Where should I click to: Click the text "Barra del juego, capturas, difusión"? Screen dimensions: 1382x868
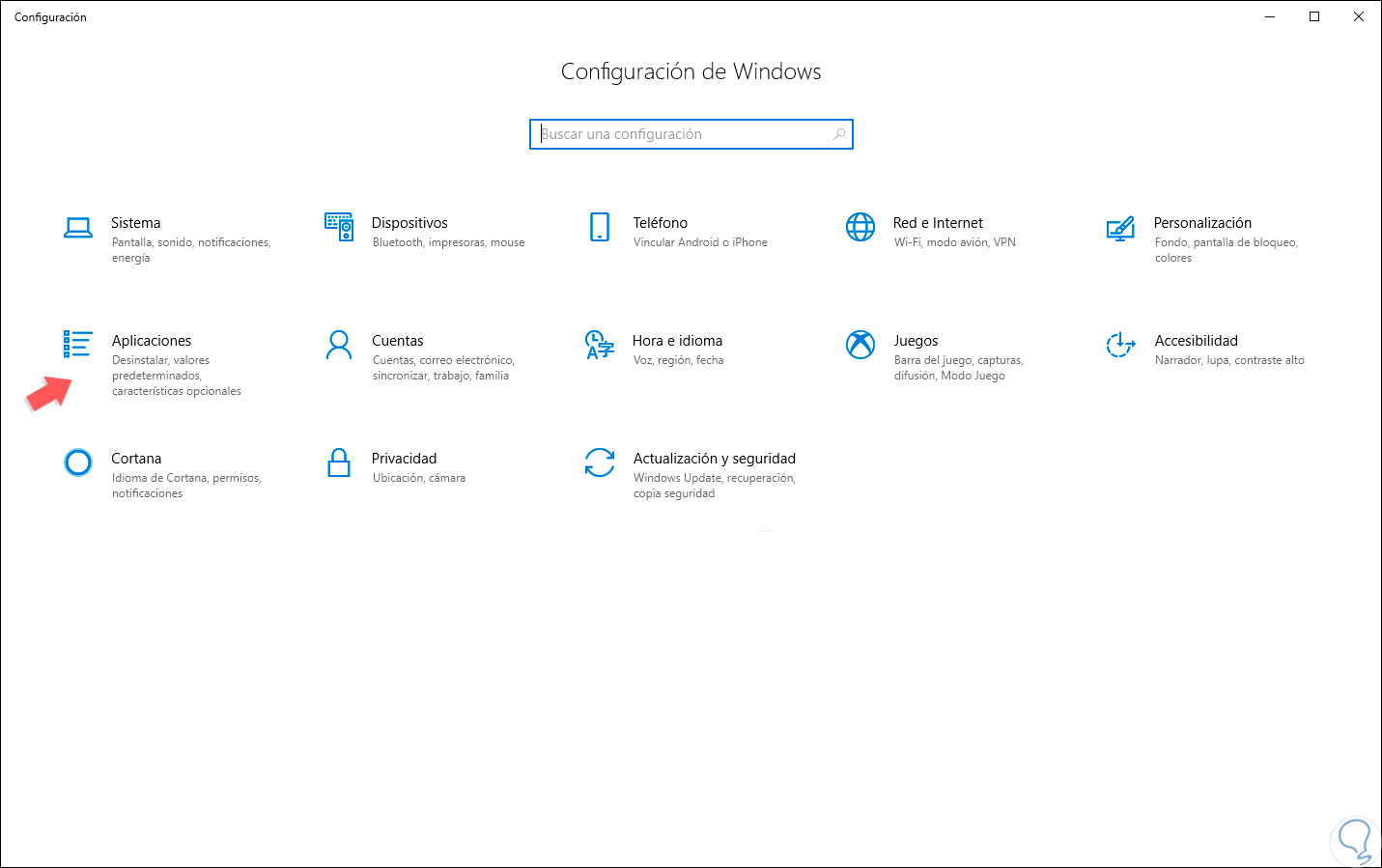[958, 368]
